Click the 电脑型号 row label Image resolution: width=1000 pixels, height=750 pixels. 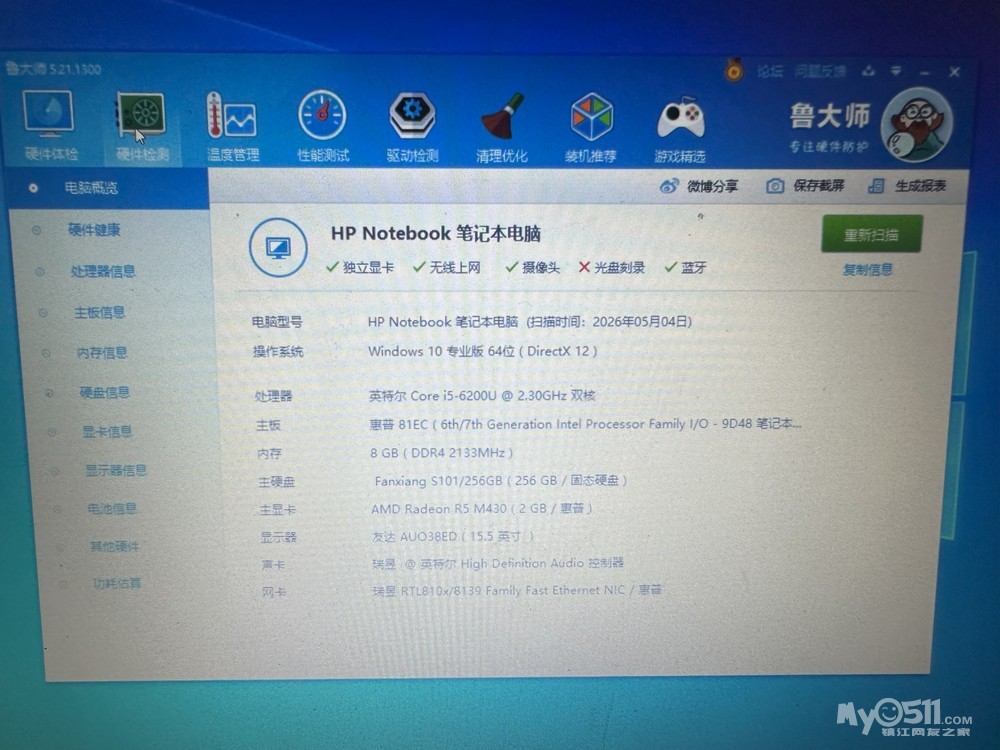[277, 322]
